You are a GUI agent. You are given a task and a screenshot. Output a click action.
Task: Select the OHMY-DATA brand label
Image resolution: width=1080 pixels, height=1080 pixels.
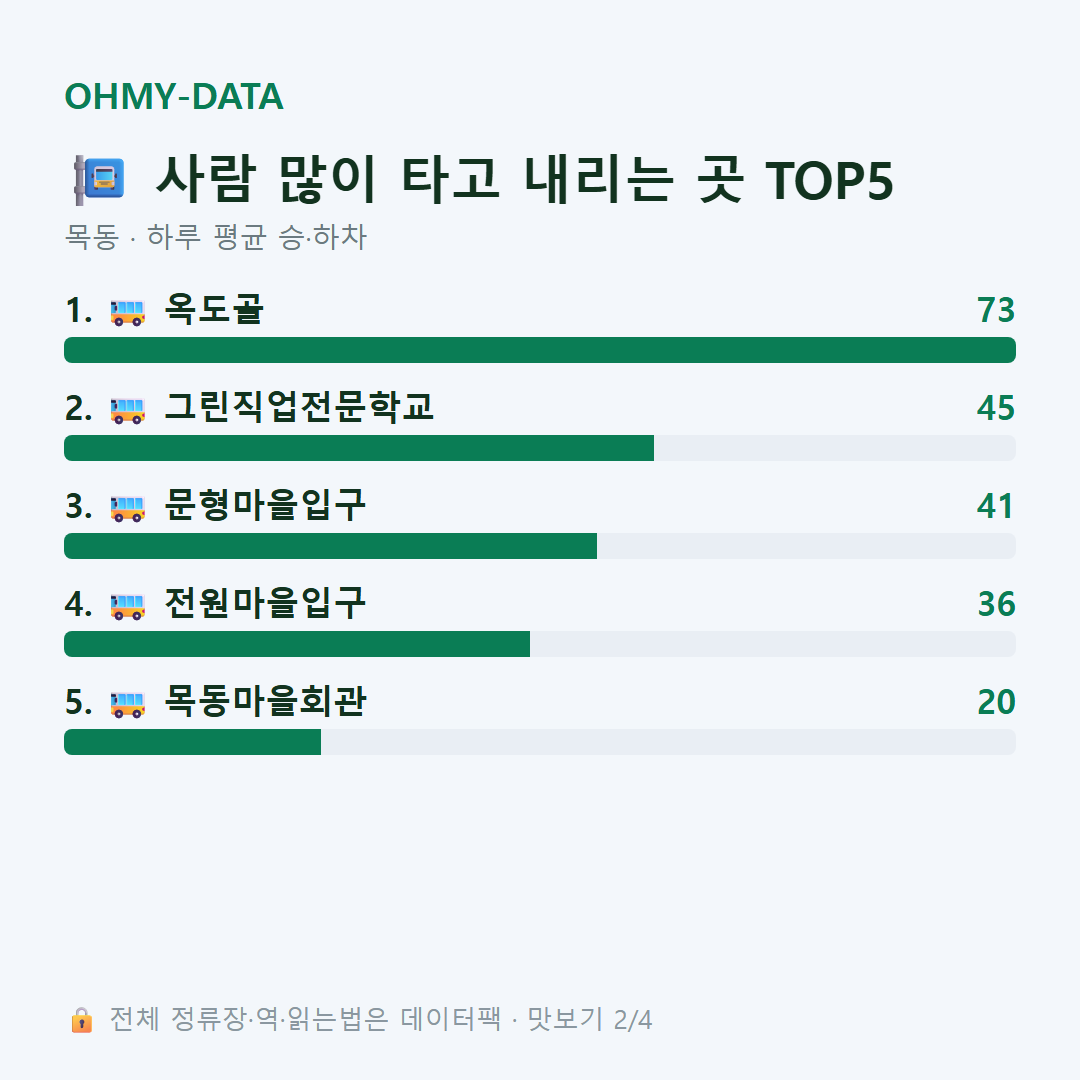(174, 96)
